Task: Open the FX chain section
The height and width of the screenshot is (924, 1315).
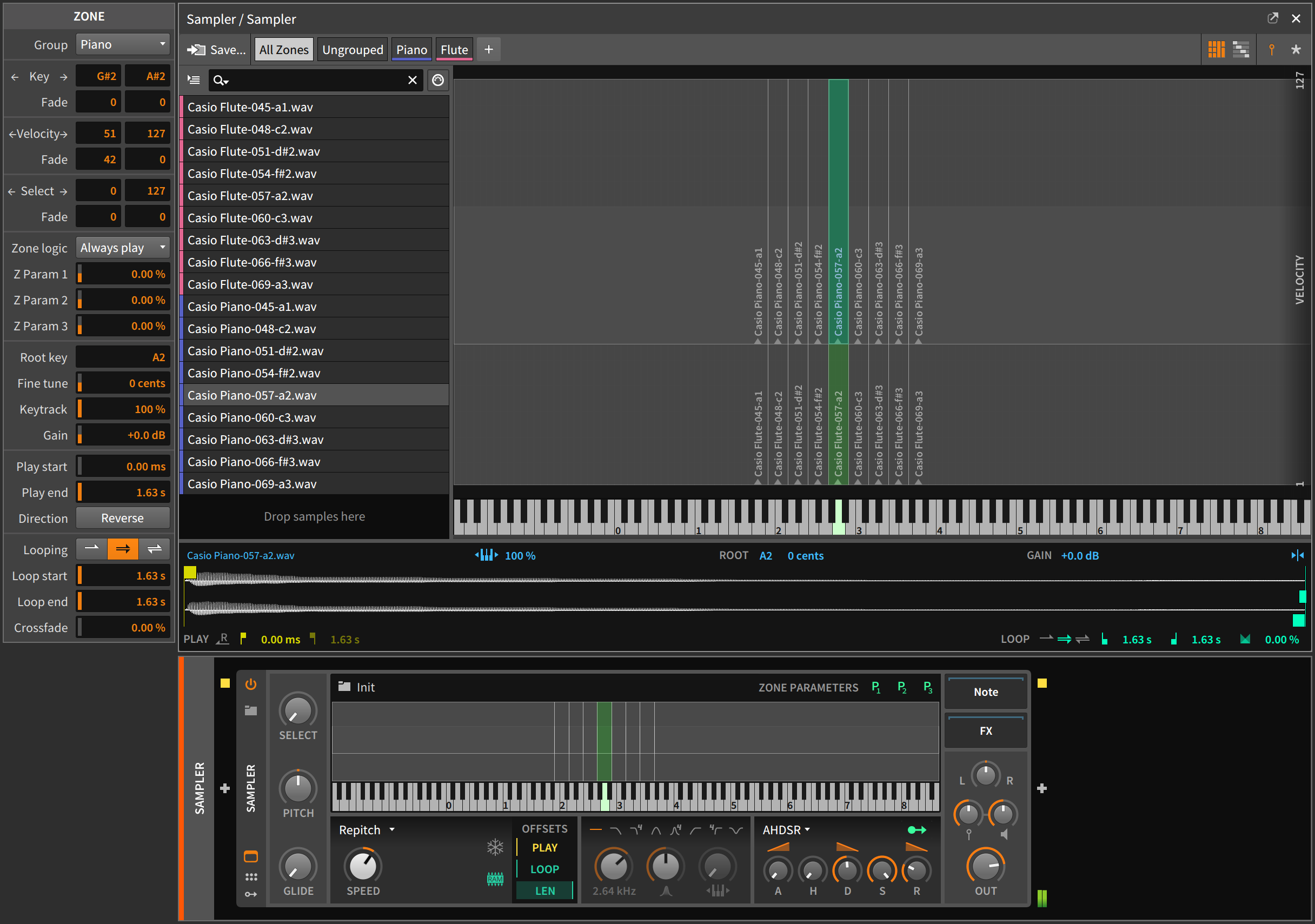Action: pyautogui.click(x=985, y=731)
